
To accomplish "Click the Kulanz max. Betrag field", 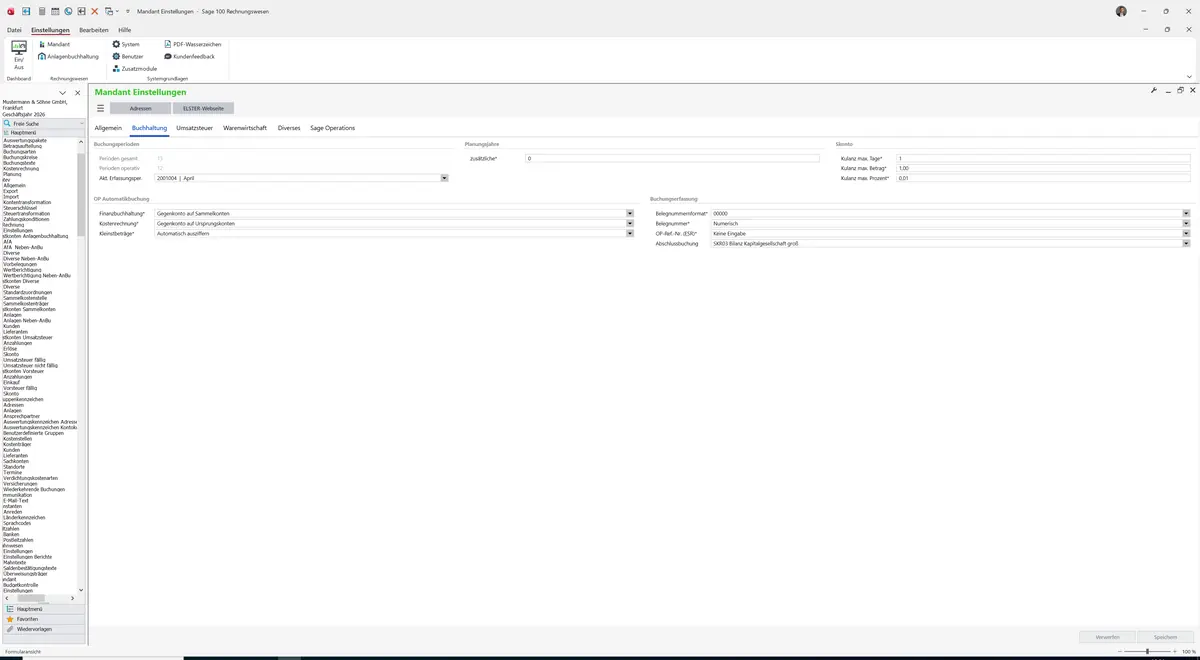I will click(x=1044, y=168).
